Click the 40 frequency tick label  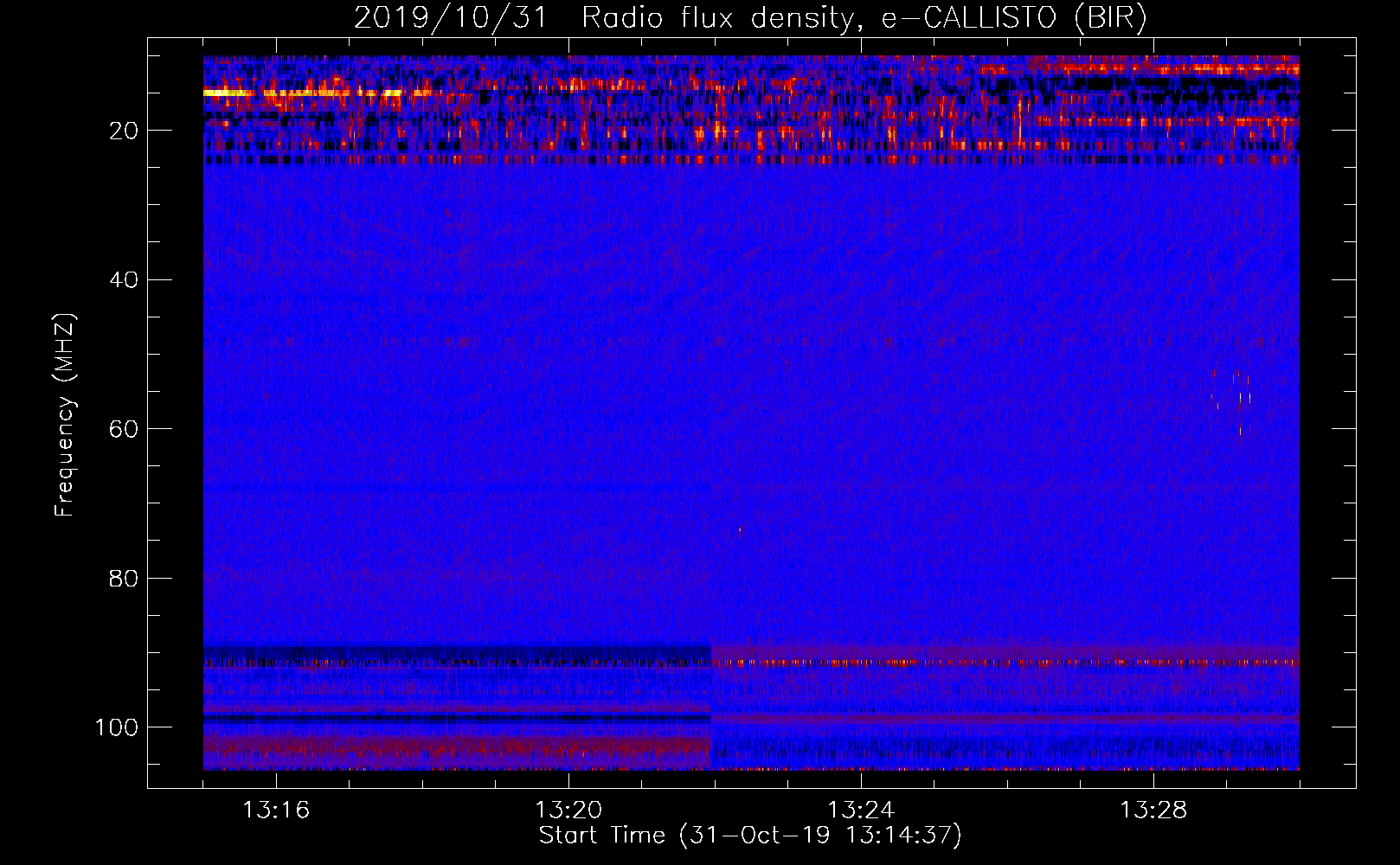tap(125, 280)
